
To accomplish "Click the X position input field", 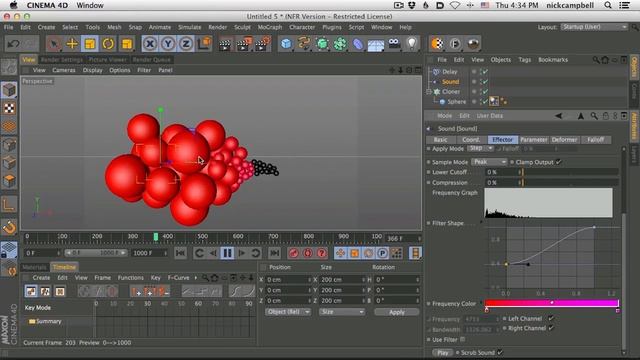I will (289, 280).
